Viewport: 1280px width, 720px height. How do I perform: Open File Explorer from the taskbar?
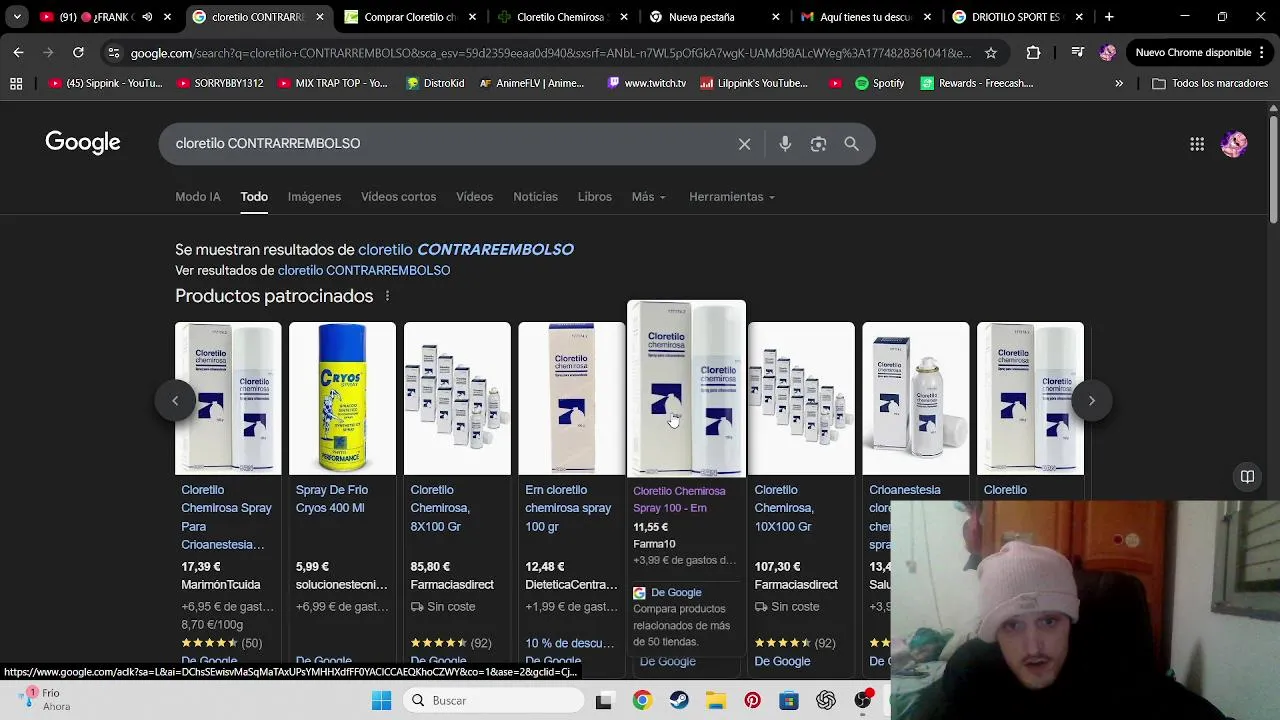[x=715, y=700]
